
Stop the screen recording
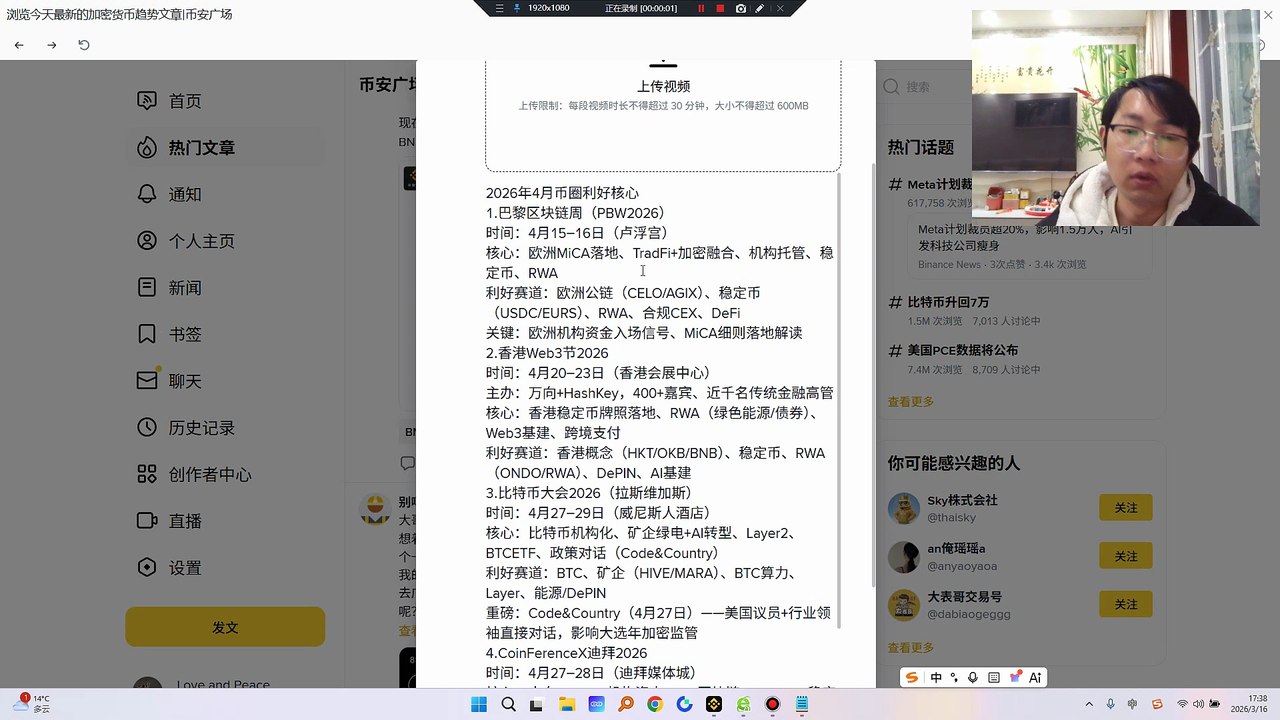[x=720, y=8]
